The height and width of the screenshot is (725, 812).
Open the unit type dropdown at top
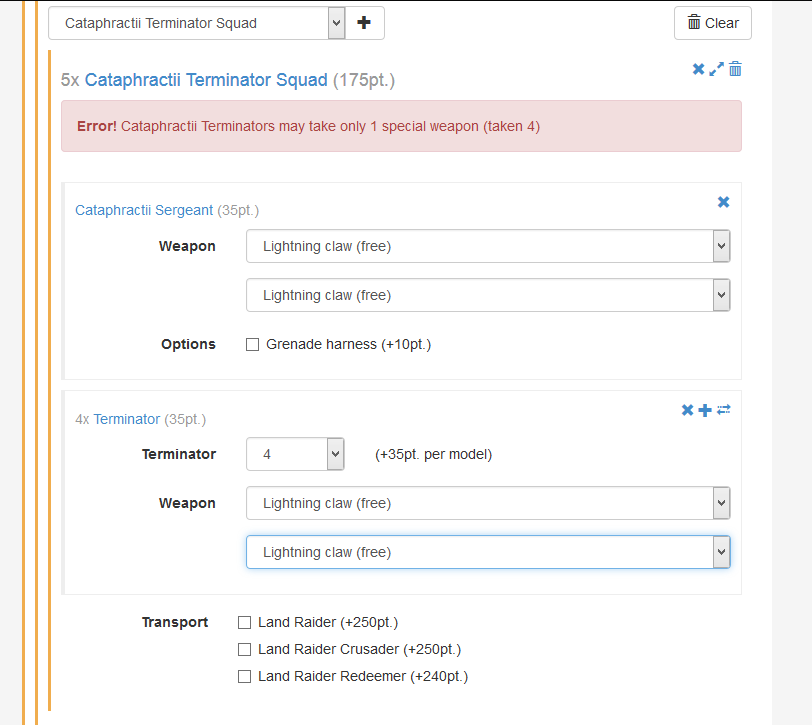pyautogui.click(x=197, y=23)
